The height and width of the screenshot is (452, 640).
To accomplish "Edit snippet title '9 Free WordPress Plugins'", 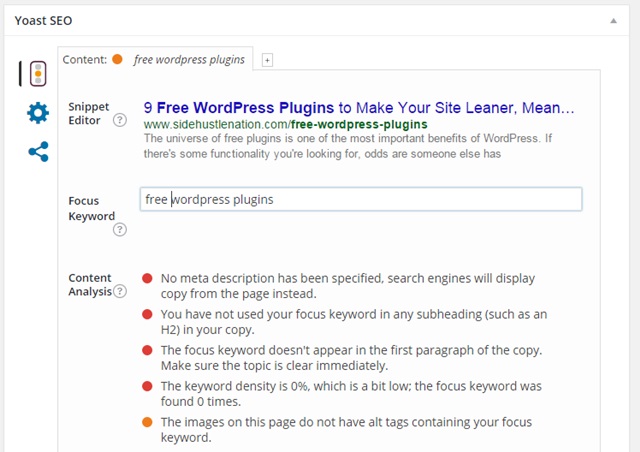I will [x=359, y=108].
